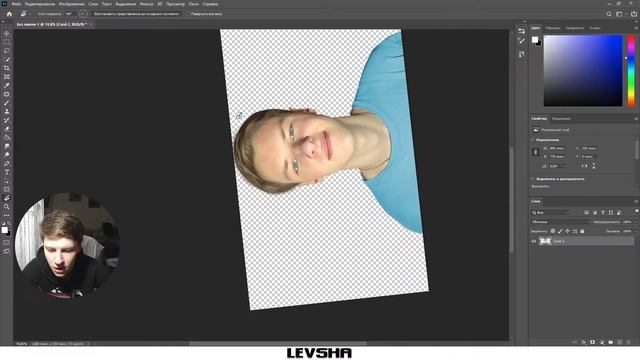Select the Pen tool
The width and height of the screenshot is (640, 360).
[7, 164]
